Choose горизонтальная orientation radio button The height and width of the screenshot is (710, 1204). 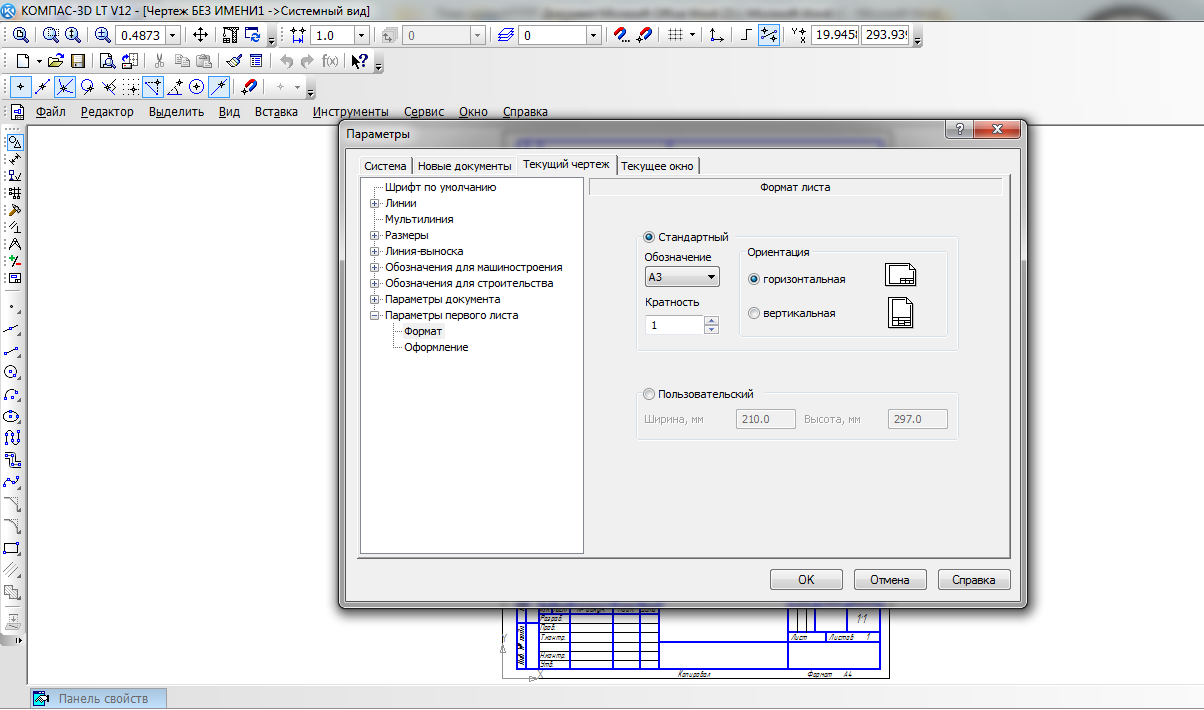tap(754, 279)
